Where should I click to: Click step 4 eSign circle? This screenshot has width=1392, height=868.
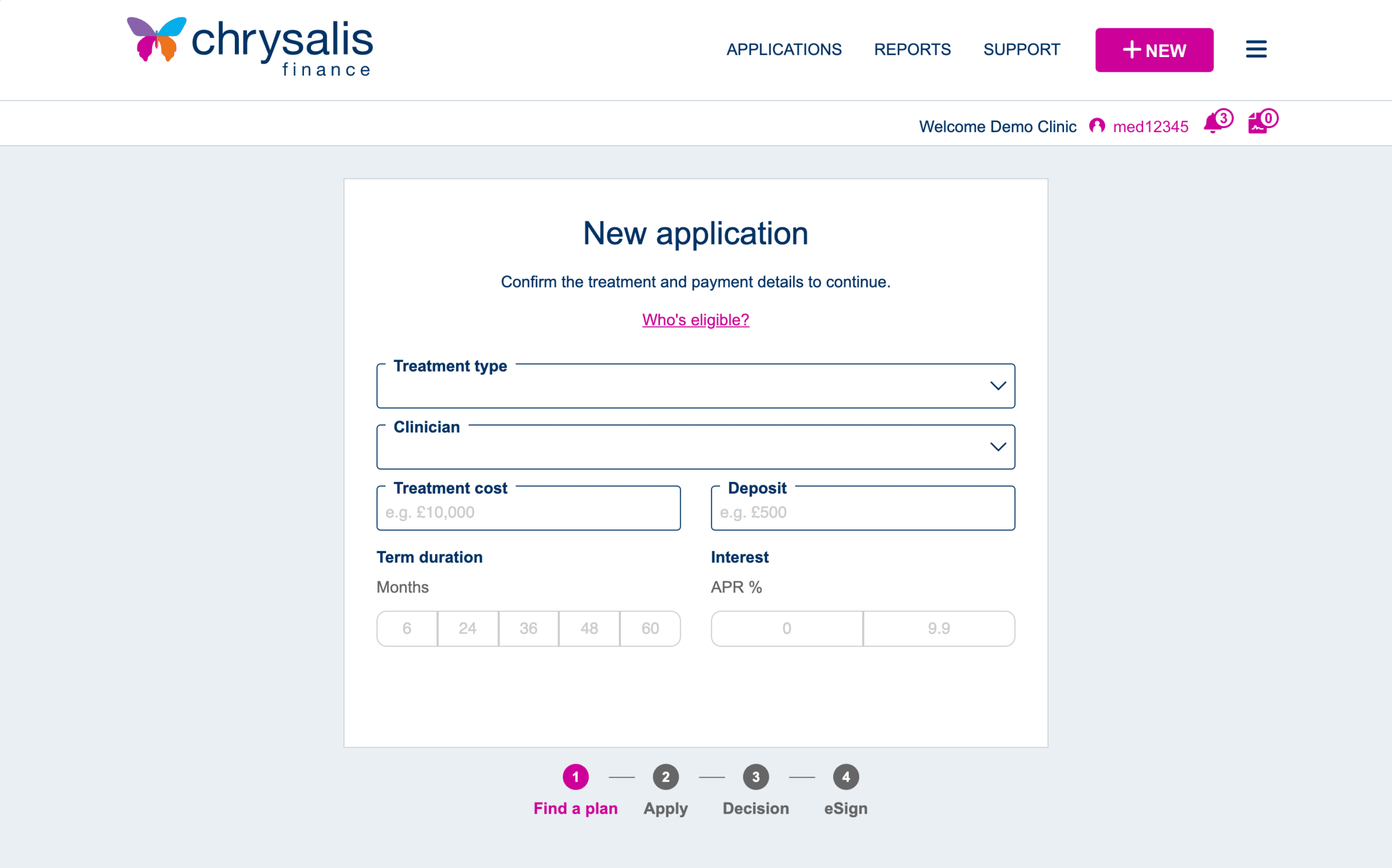(846, 777)
